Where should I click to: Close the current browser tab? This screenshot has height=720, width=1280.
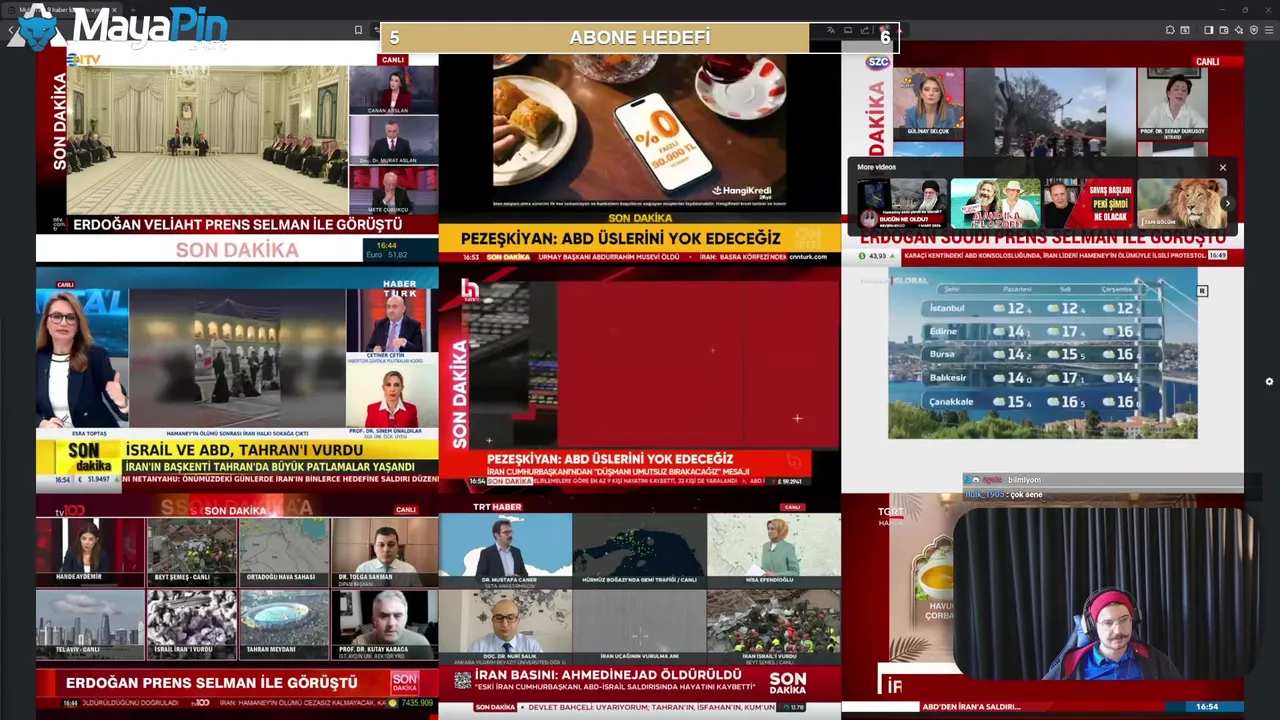(x=114, y=10)
